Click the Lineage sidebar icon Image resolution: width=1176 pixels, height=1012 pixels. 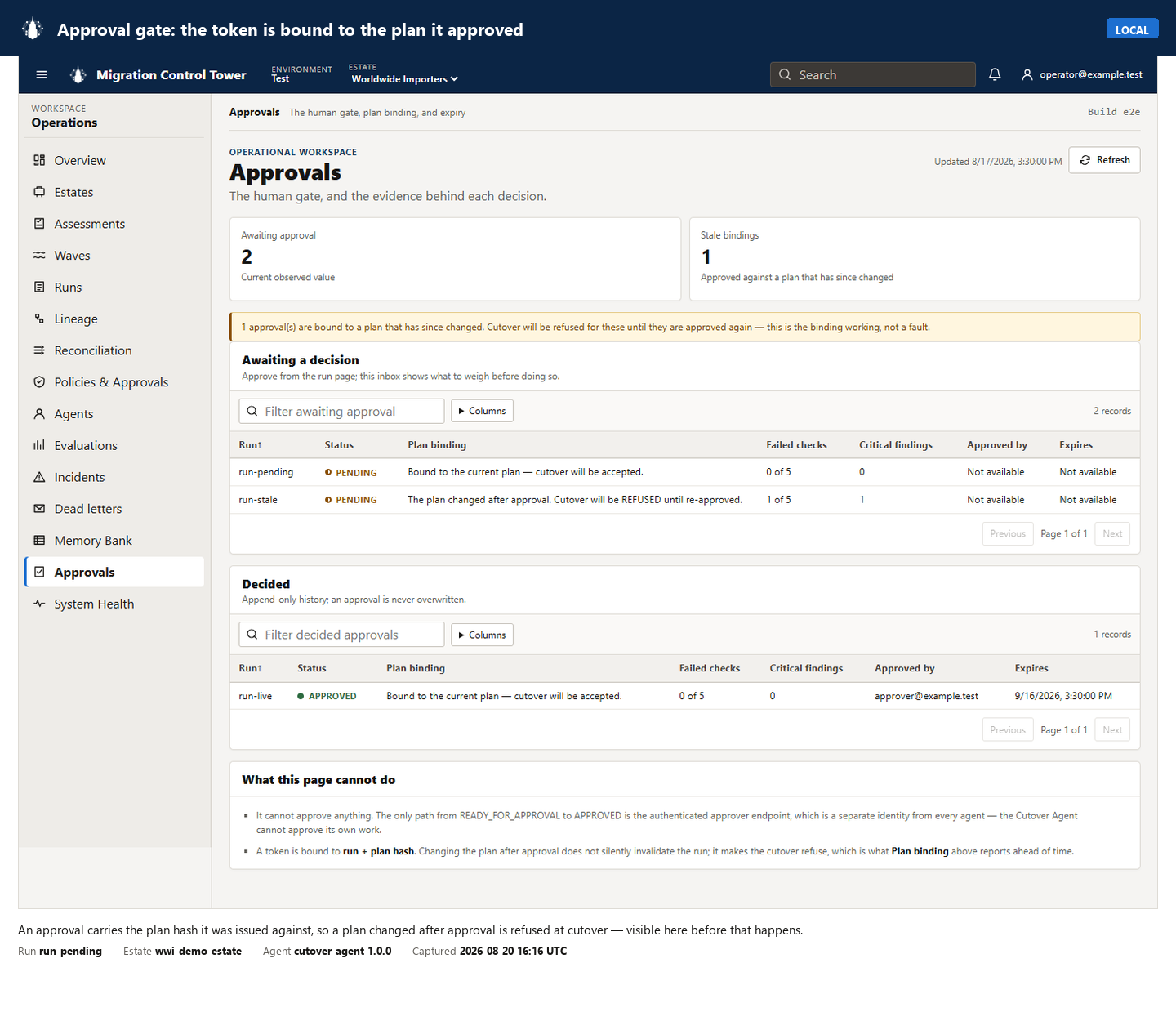pos(39,319)
